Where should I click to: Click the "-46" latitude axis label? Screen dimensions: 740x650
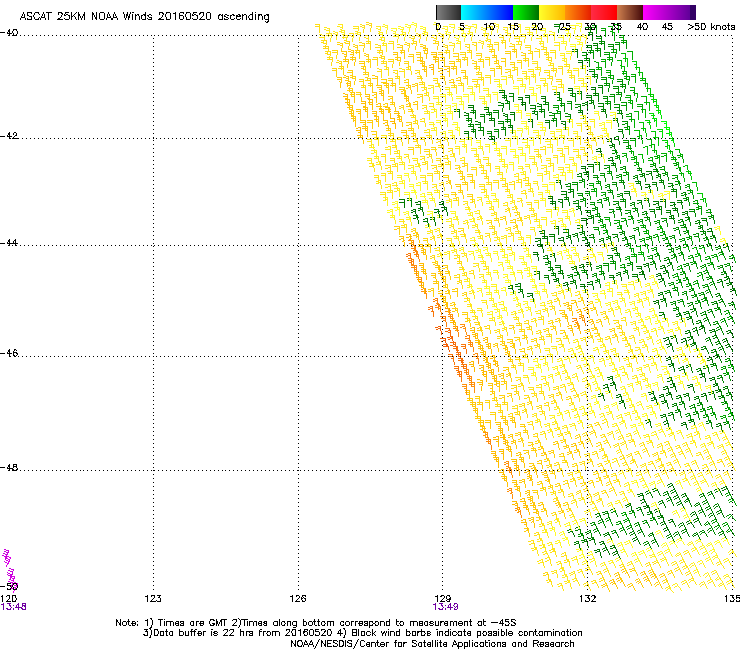click(9, 353)
